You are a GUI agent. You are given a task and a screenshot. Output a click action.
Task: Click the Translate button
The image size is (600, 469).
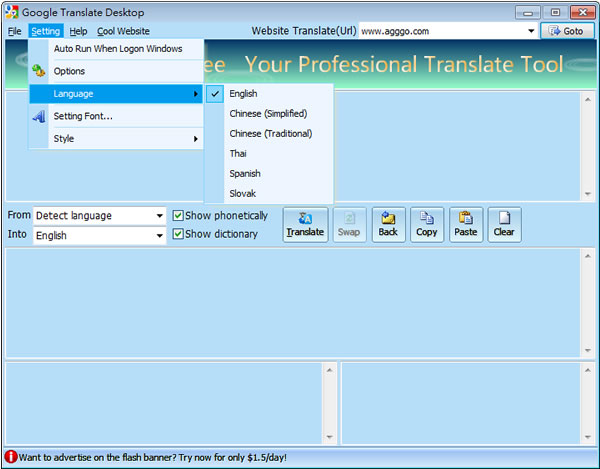(305, 225)
